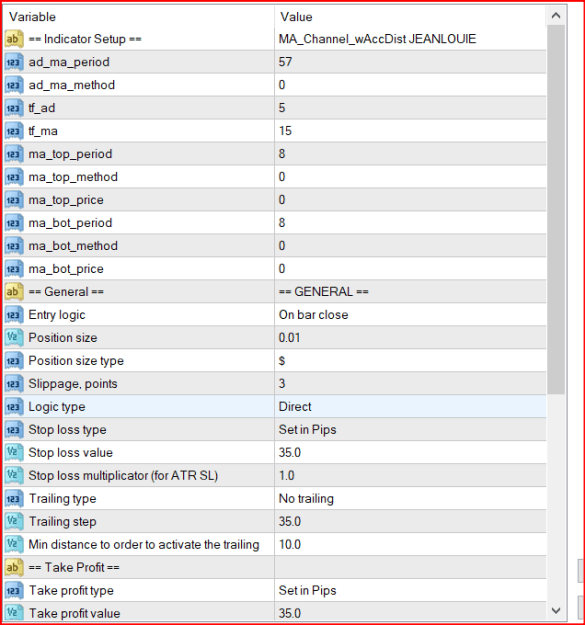Image resolution: width=585 pixels, height=625 pixels.
Task: Open the Trailing type value No trailing
Action: click(x=410, y=499)
